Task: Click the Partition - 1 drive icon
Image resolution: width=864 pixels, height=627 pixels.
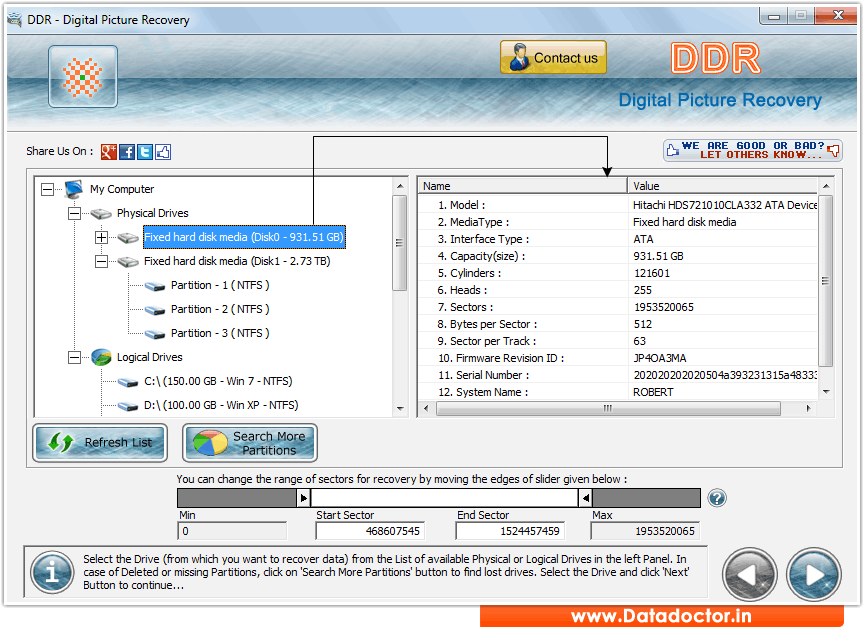Action: pos(155,286)
